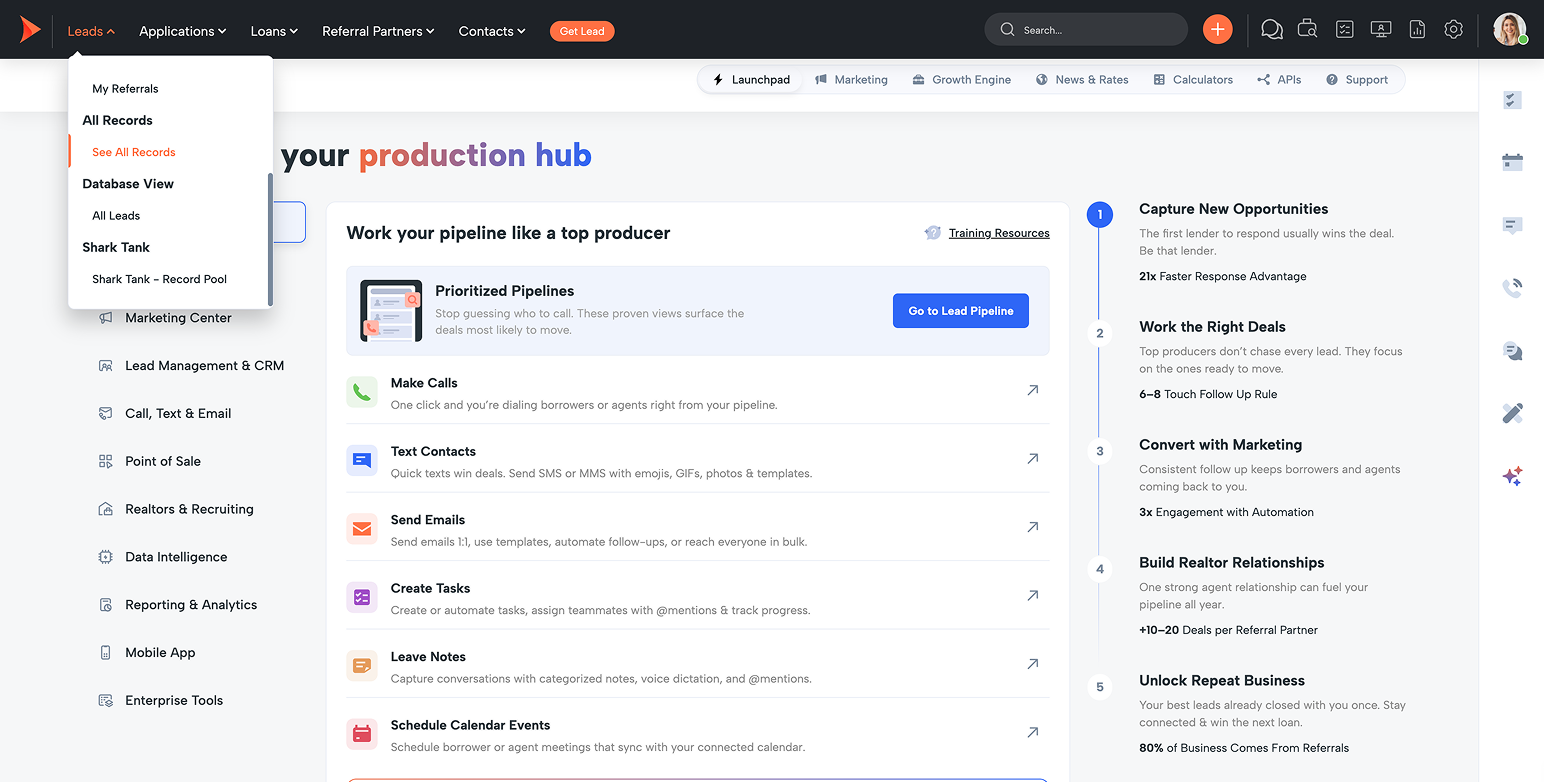Switch to the Launchpad tab

[751, 80]
